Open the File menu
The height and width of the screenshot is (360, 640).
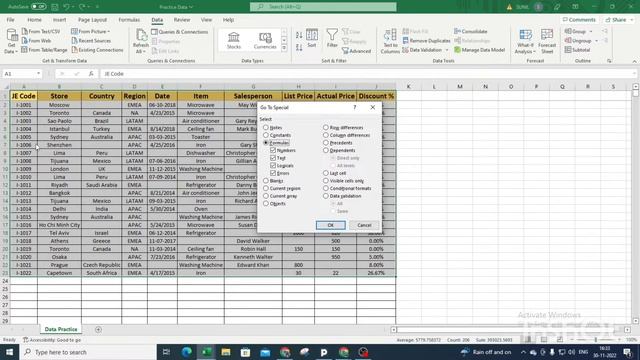coord(10,20)
